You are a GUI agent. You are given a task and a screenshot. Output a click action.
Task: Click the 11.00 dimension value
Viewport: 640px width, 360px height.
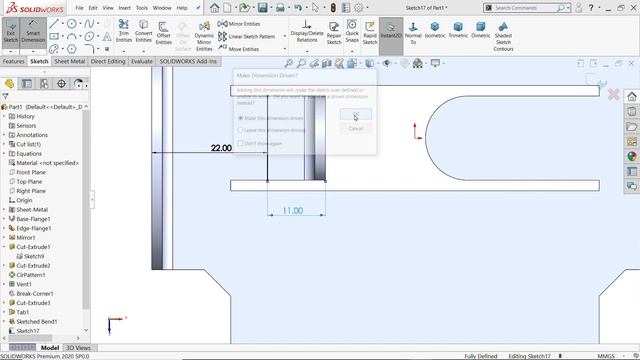pos(293,211)
